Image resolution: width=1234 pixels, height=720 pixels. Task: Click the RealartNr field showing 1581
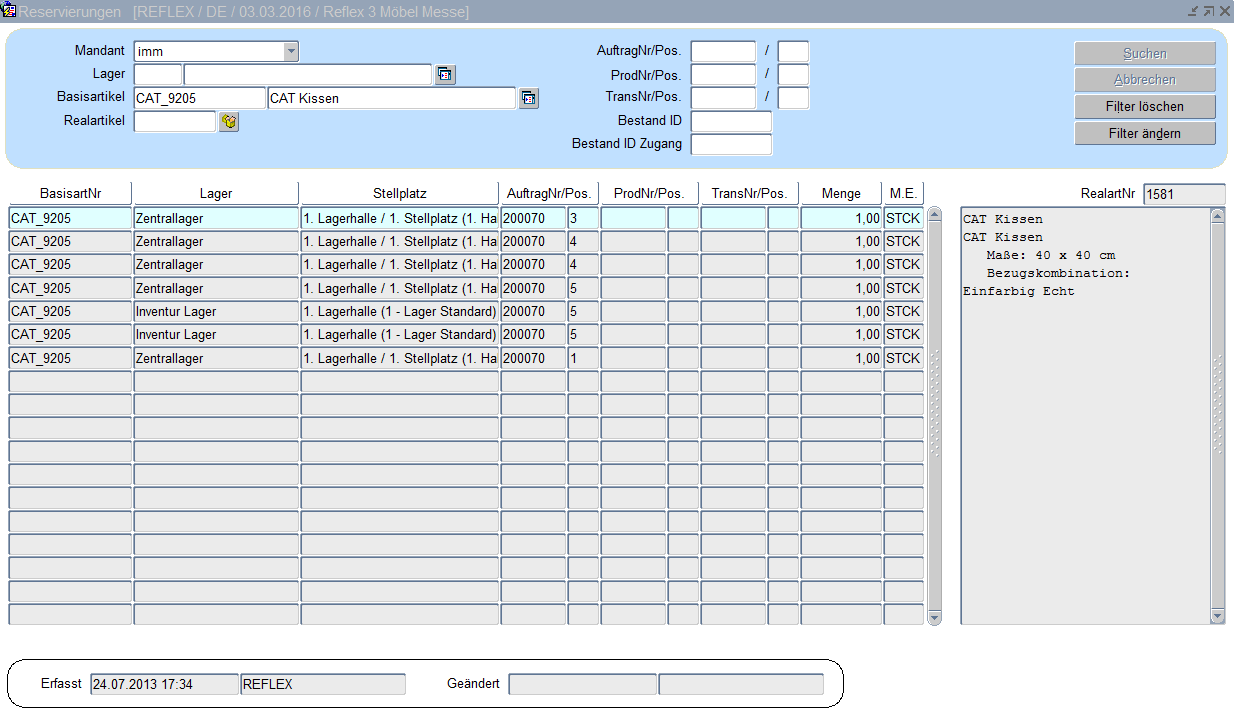(x=1183, y=194)
